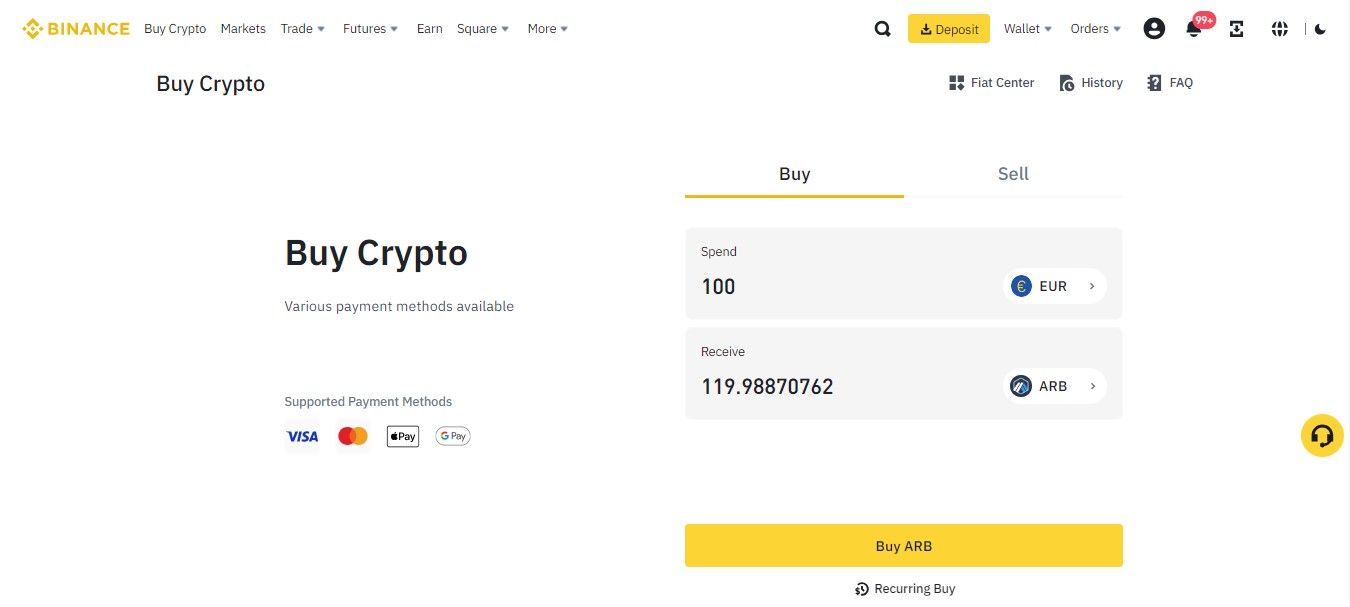
Task: Open the search magnifier icon
Action: click(881, 28)
